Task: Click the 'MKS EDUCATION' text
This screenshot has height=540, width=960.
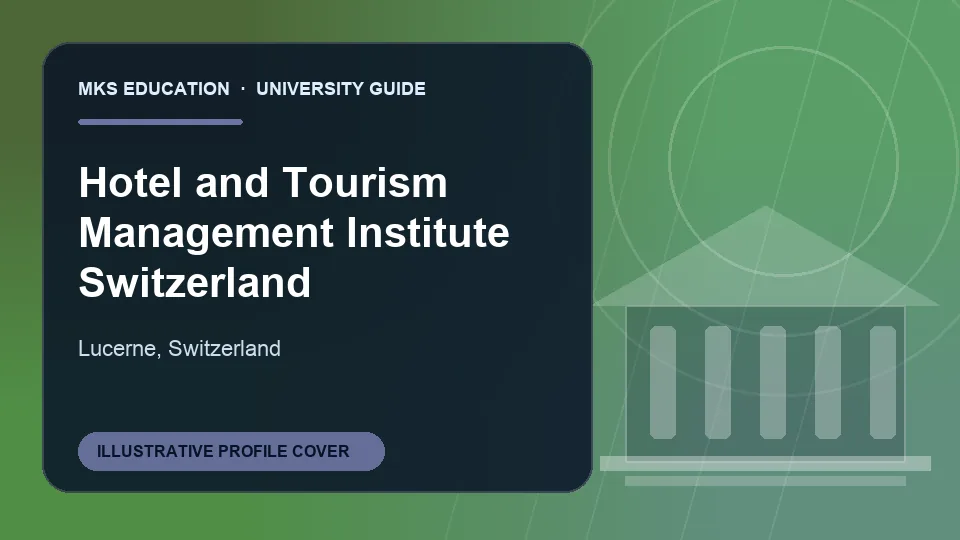Action: [154, 89]
